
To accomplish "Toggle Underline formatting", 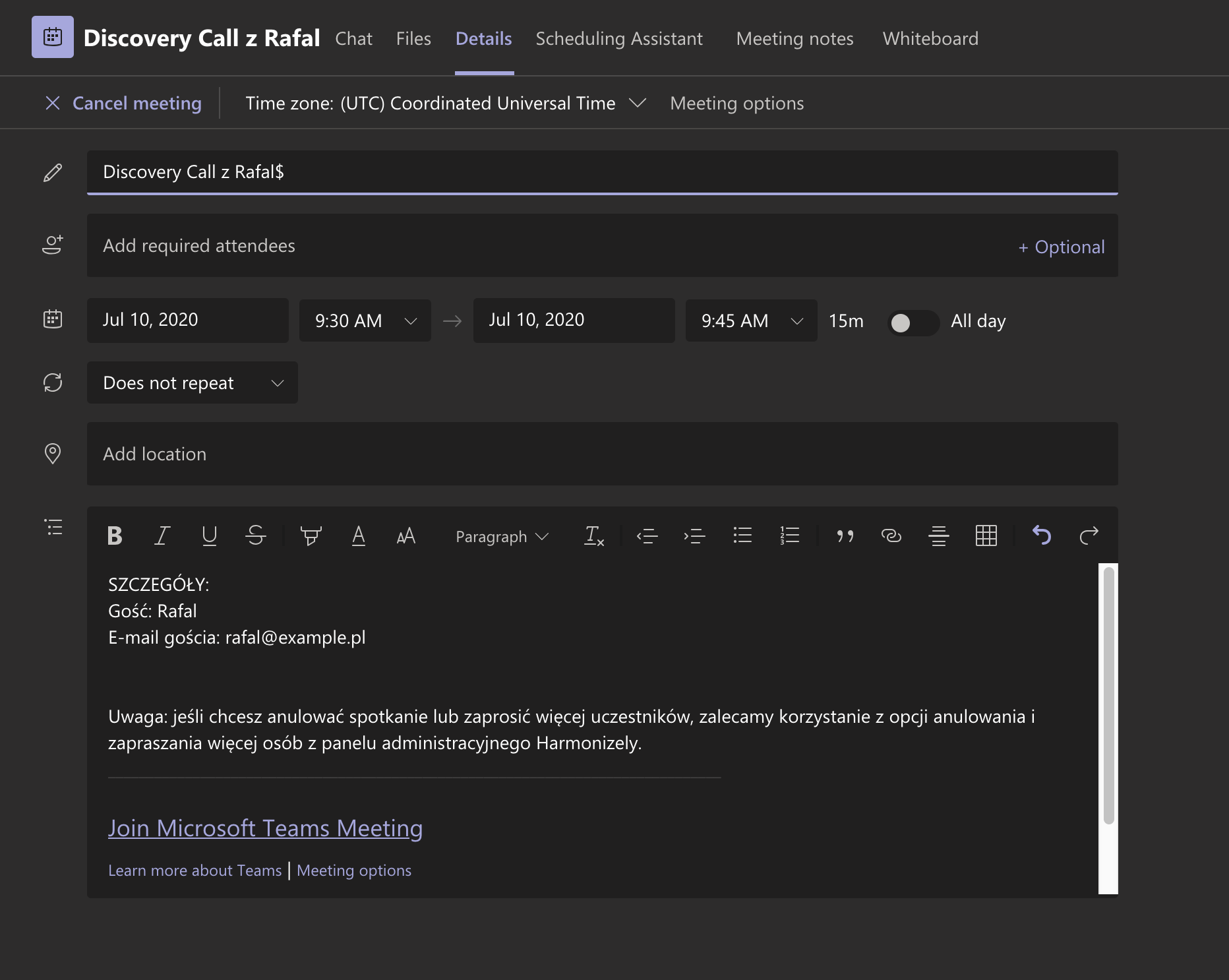I will pos(210,536).
